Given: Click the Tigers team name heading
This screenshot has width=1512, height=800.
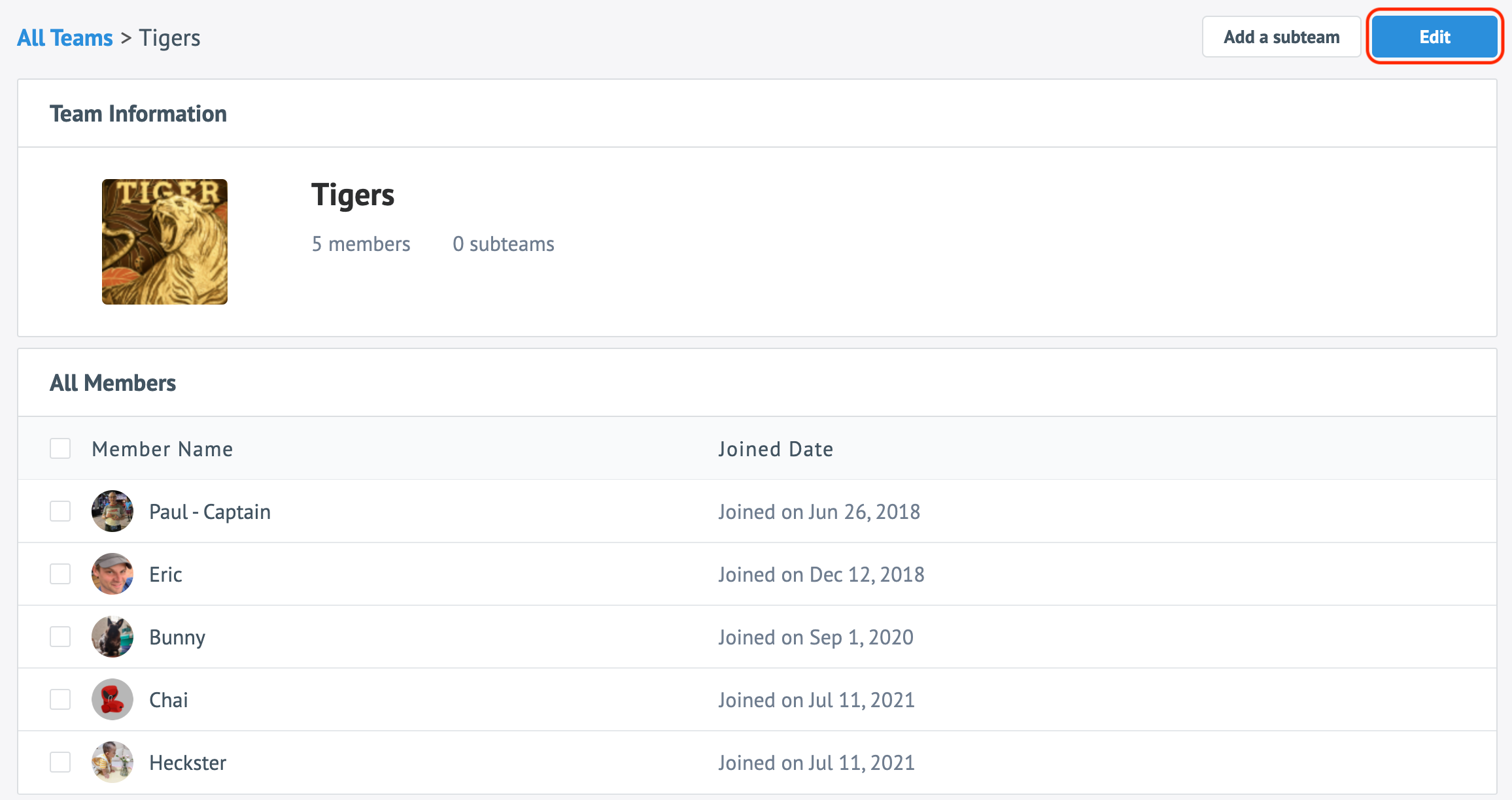Looking at the screenshot, I should [x=353, y=195].
